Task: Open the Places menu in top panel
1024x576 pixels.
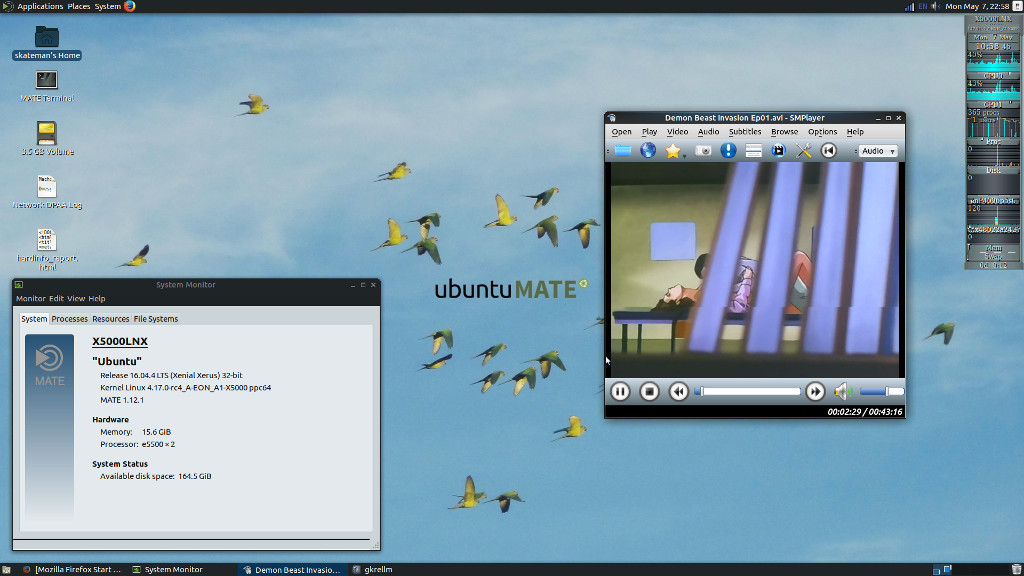Action: tap(78, 6)
